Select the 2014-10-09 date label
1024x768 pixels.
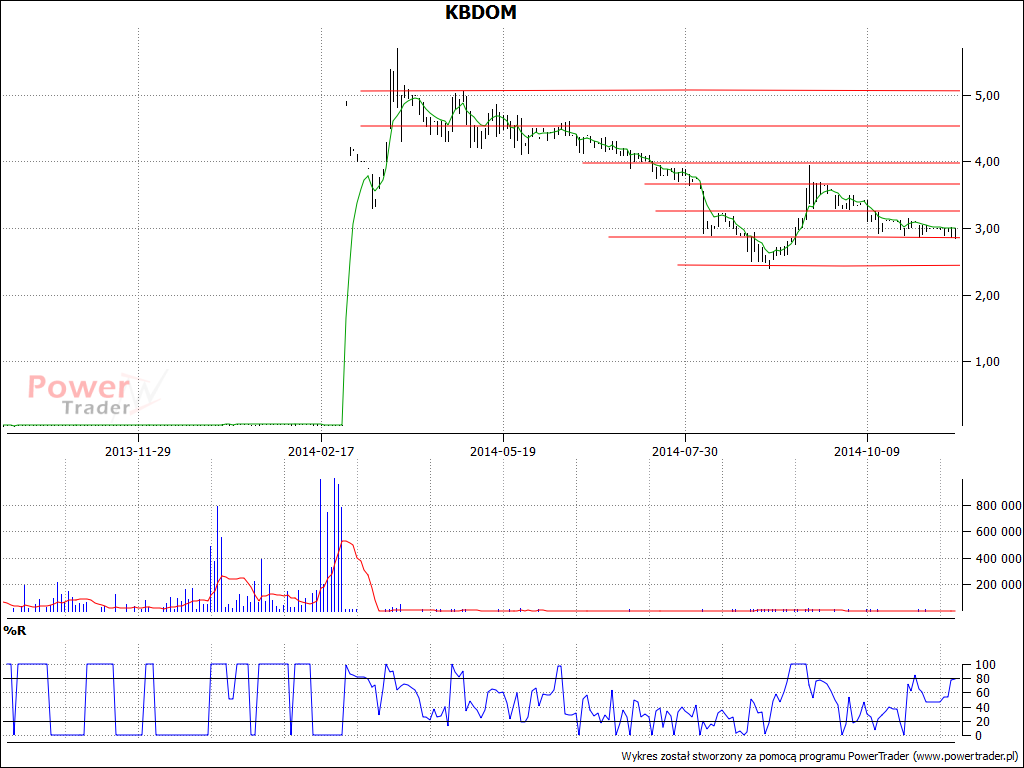point(867,451)
